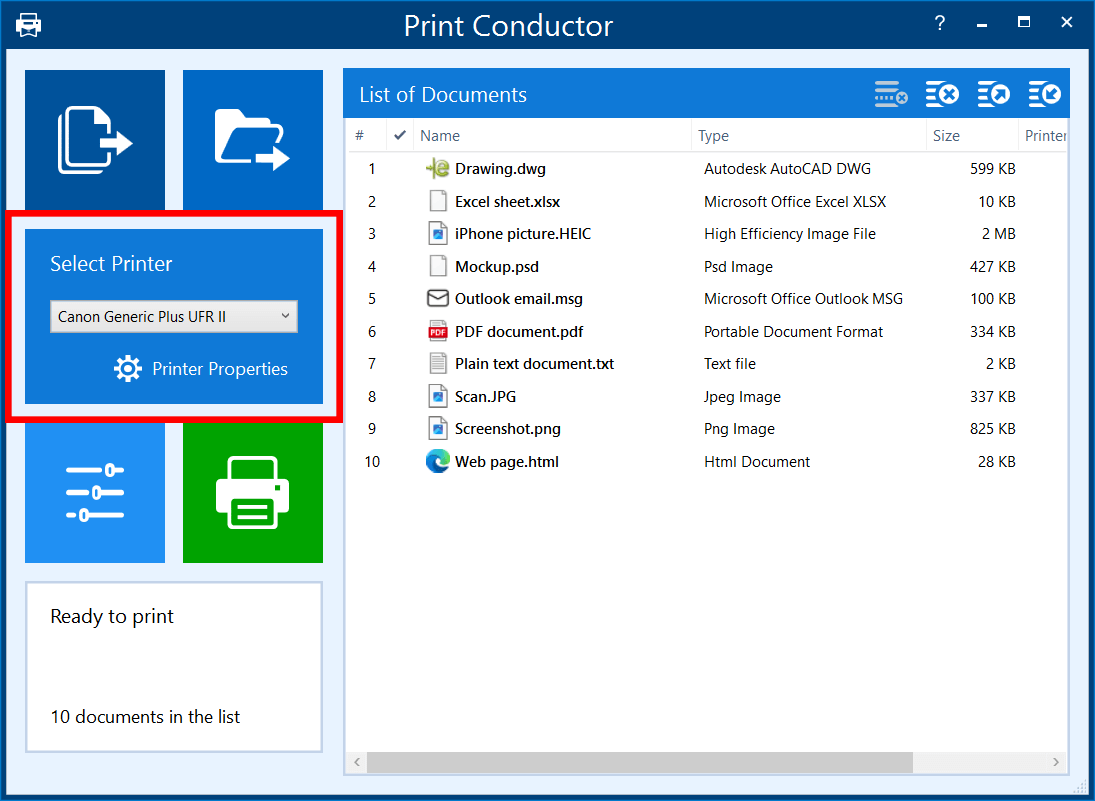This screenshot has width=1095, height=801.
Task: Click the Clear List icon
Action: tap(942, 95)
